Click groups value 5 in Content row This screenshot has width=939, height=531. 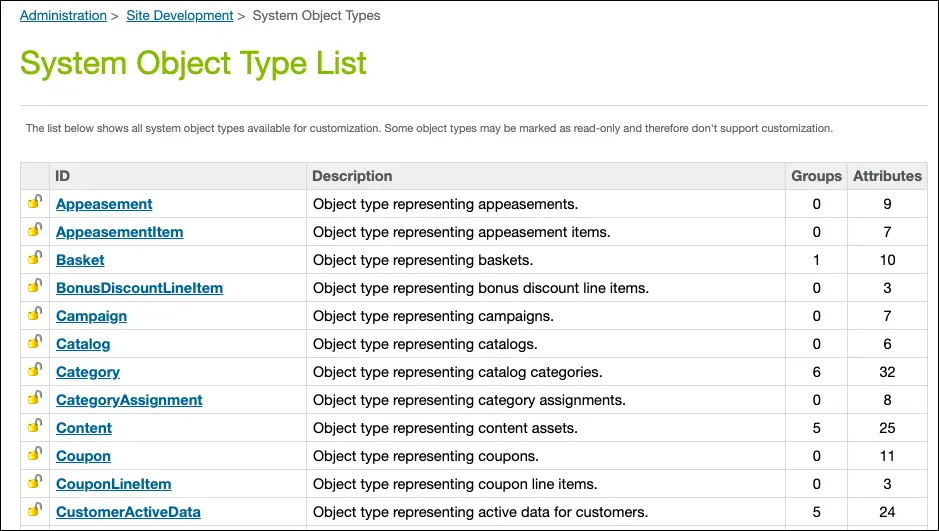click(x=816, y=428)
